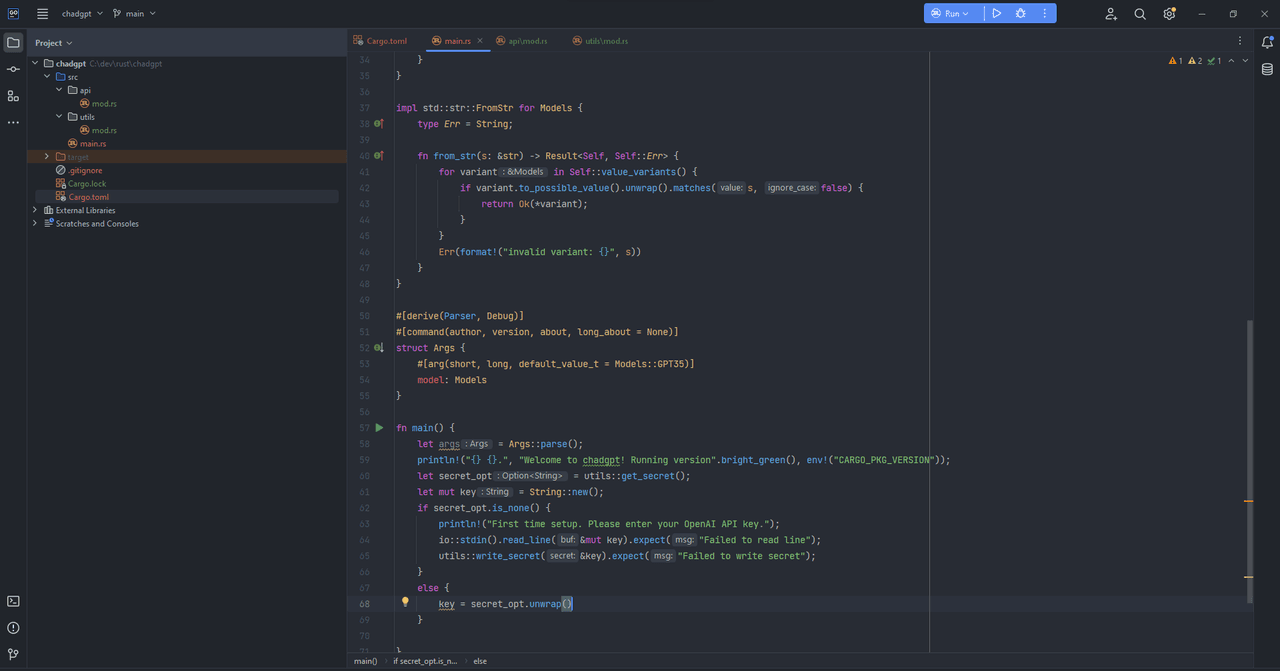Open the Commit tool window
1280x671 pixels.
[x=13, y=69]
